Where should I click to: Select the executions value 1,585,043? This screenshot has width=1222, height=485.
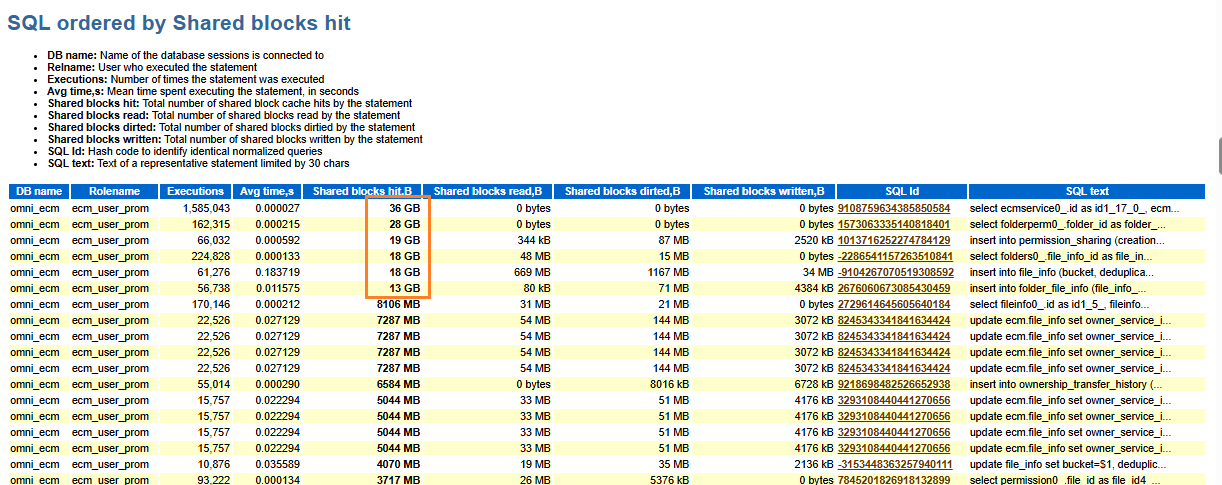[206, 208]
